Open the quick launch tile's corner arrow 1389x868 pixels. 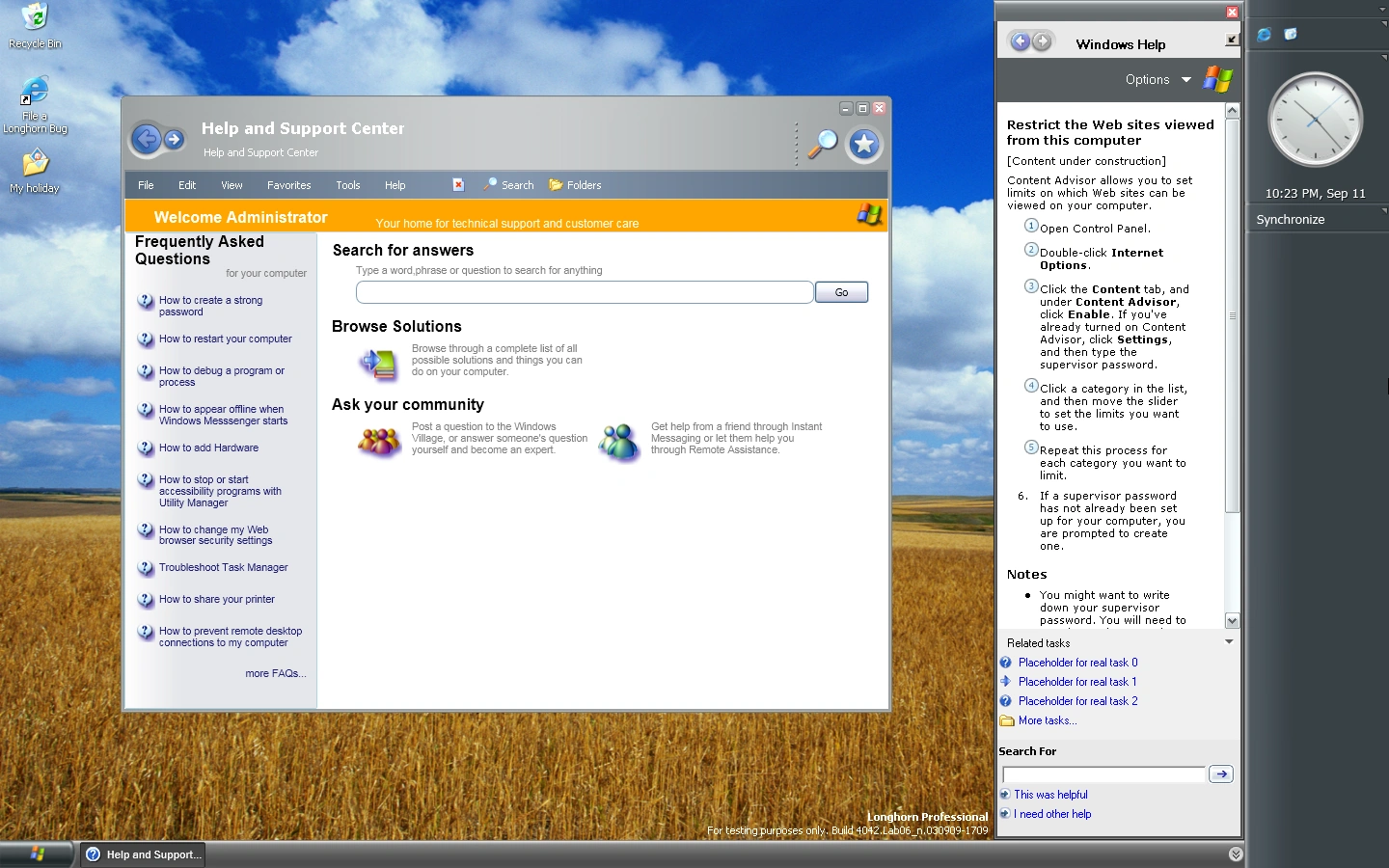(1384, 25)
